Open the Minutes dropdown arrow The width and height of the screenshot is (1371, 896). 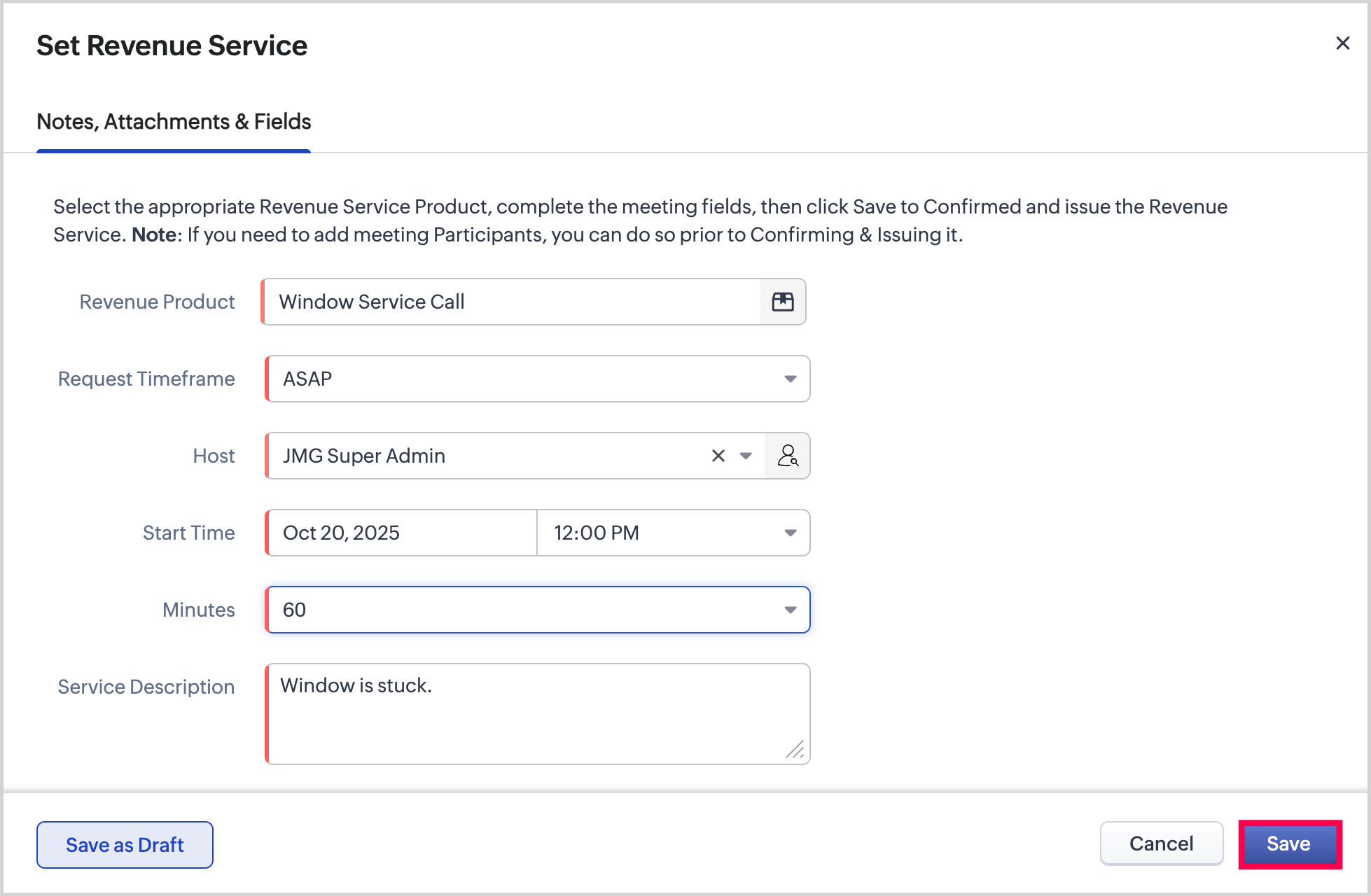790,610
